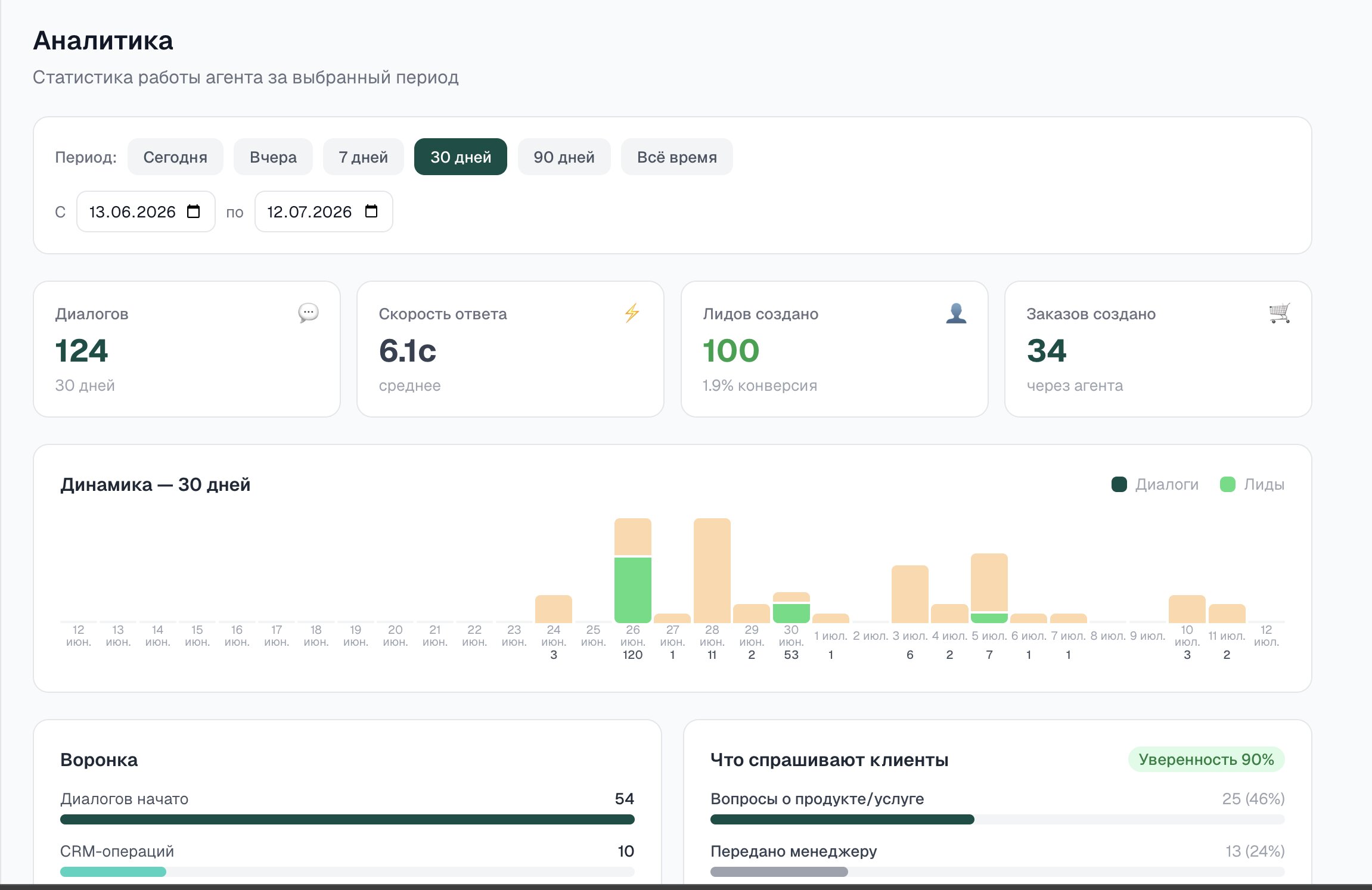1372x890 pixels.
Task: Select the Сегодня period
Action: coord(175,157)
